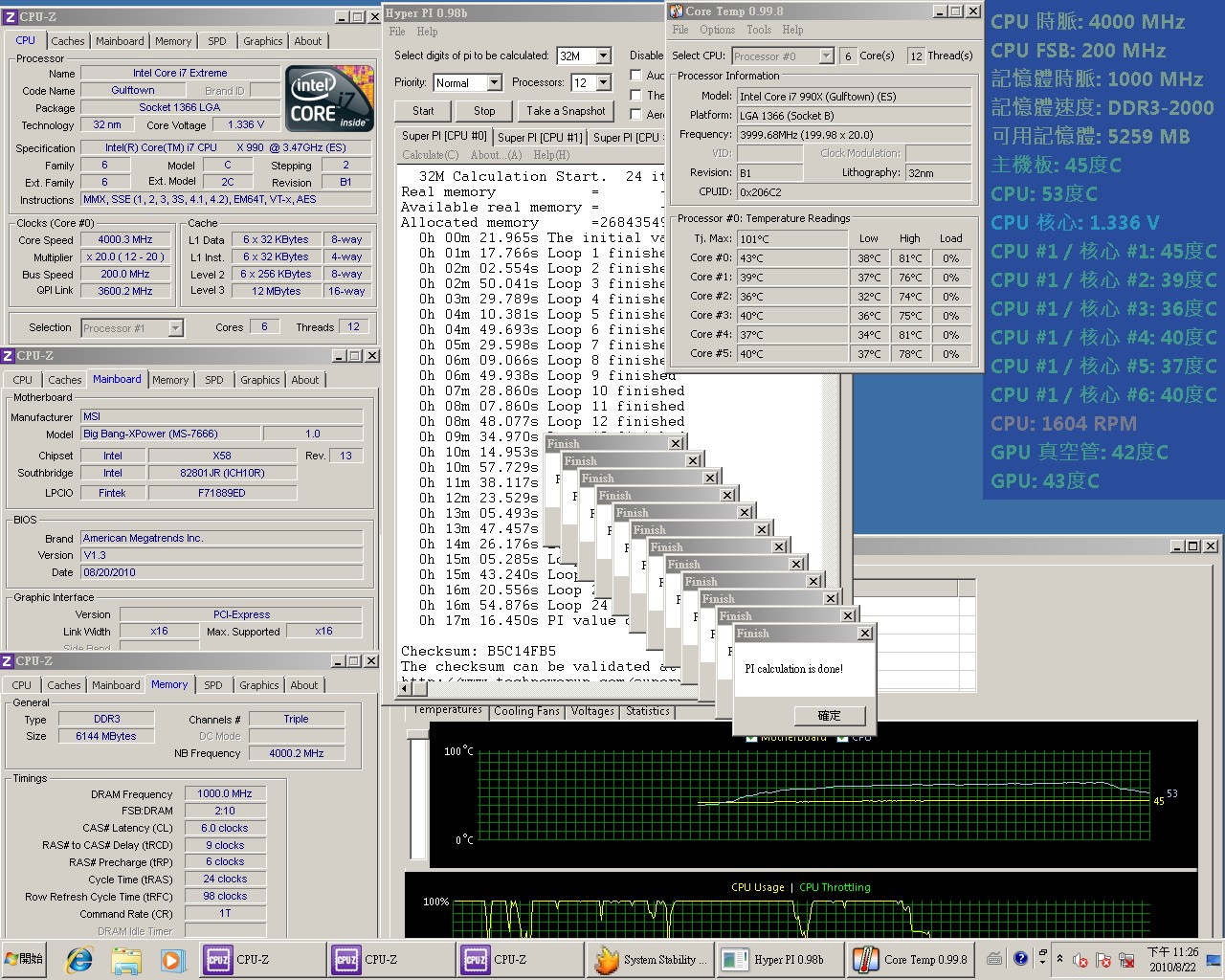Screen dimensions: 1225x980
Task: Open About...(A) menu in Super PI
Action: (496, 155)
